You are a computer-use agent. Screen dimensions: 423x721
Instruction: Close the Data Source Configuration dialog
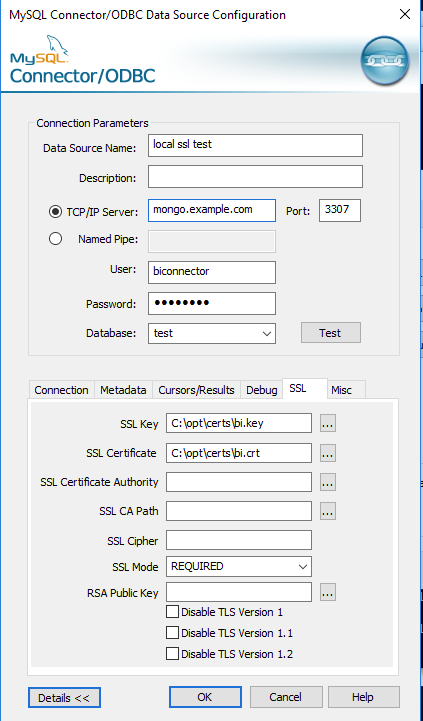click(405, 14)
